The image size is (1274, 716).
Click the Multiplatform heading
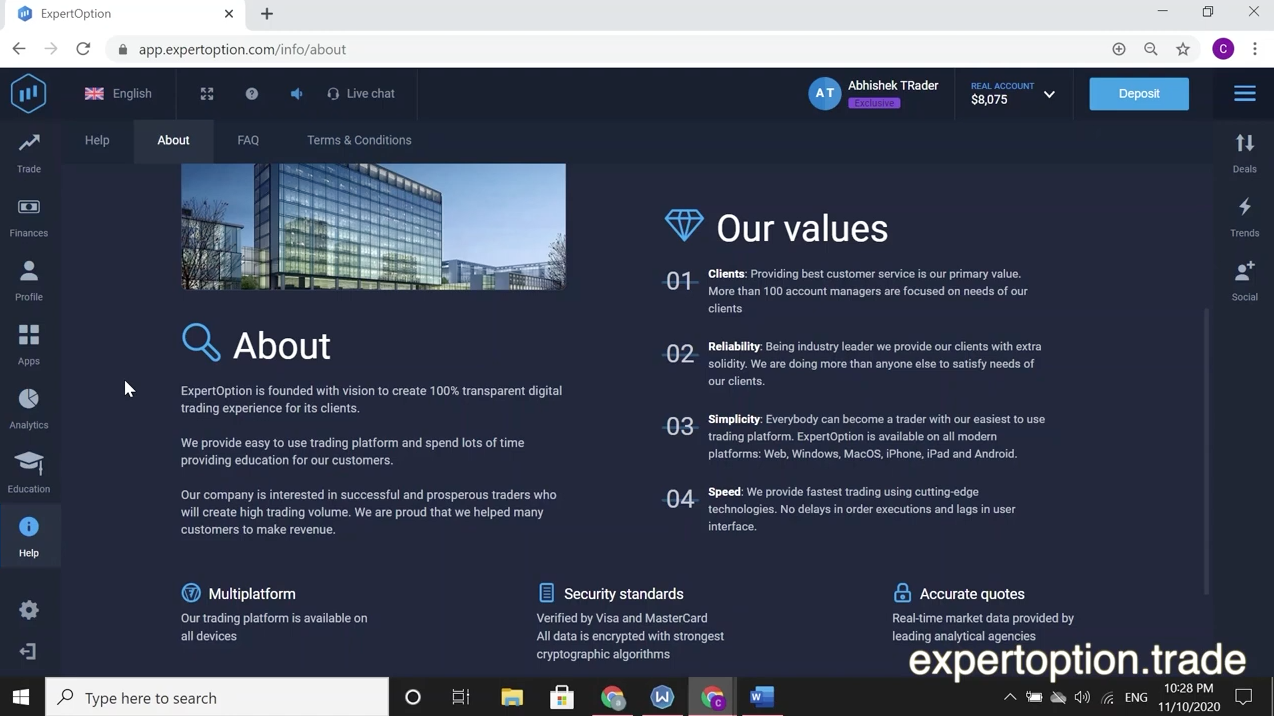(x=252, y=594)
